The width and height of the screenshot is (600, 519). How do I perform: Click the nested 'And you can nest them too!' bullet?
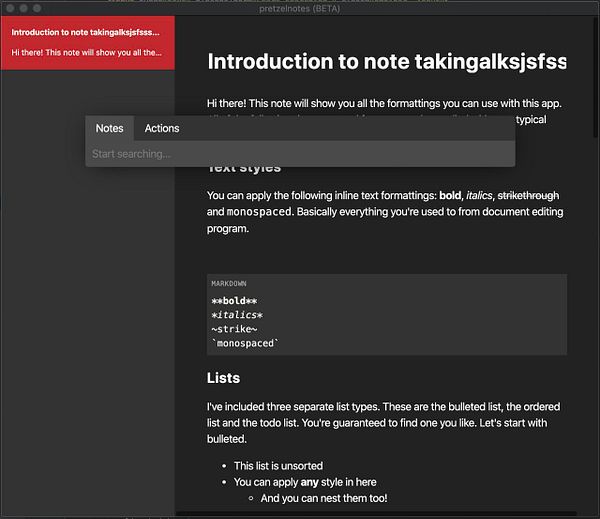point(323,498)
